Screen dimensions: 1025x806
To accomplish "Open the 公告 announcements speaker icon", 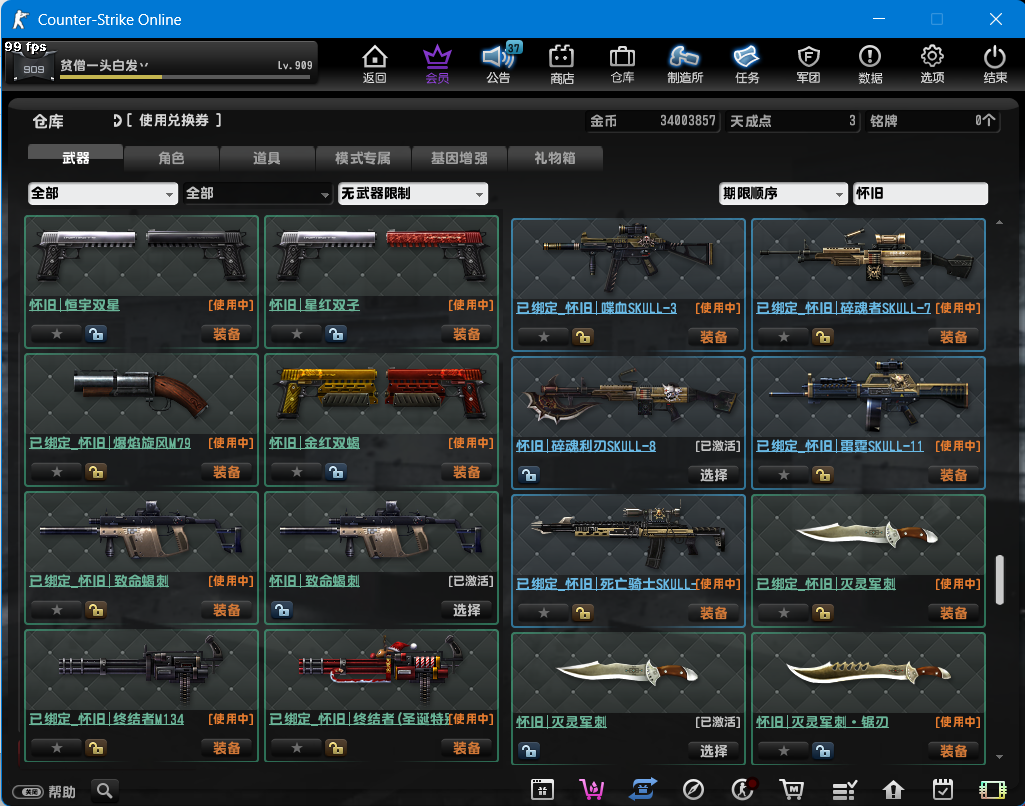I will 499,64.
